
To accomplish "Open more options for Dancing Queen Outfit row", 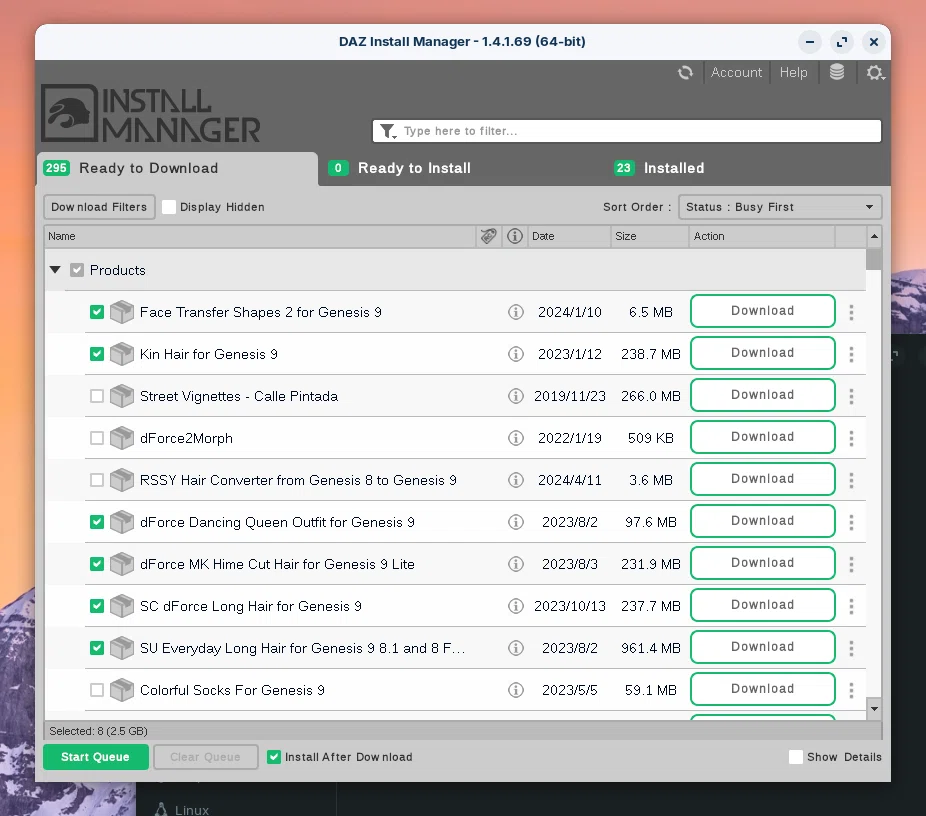I will (851, 522).
